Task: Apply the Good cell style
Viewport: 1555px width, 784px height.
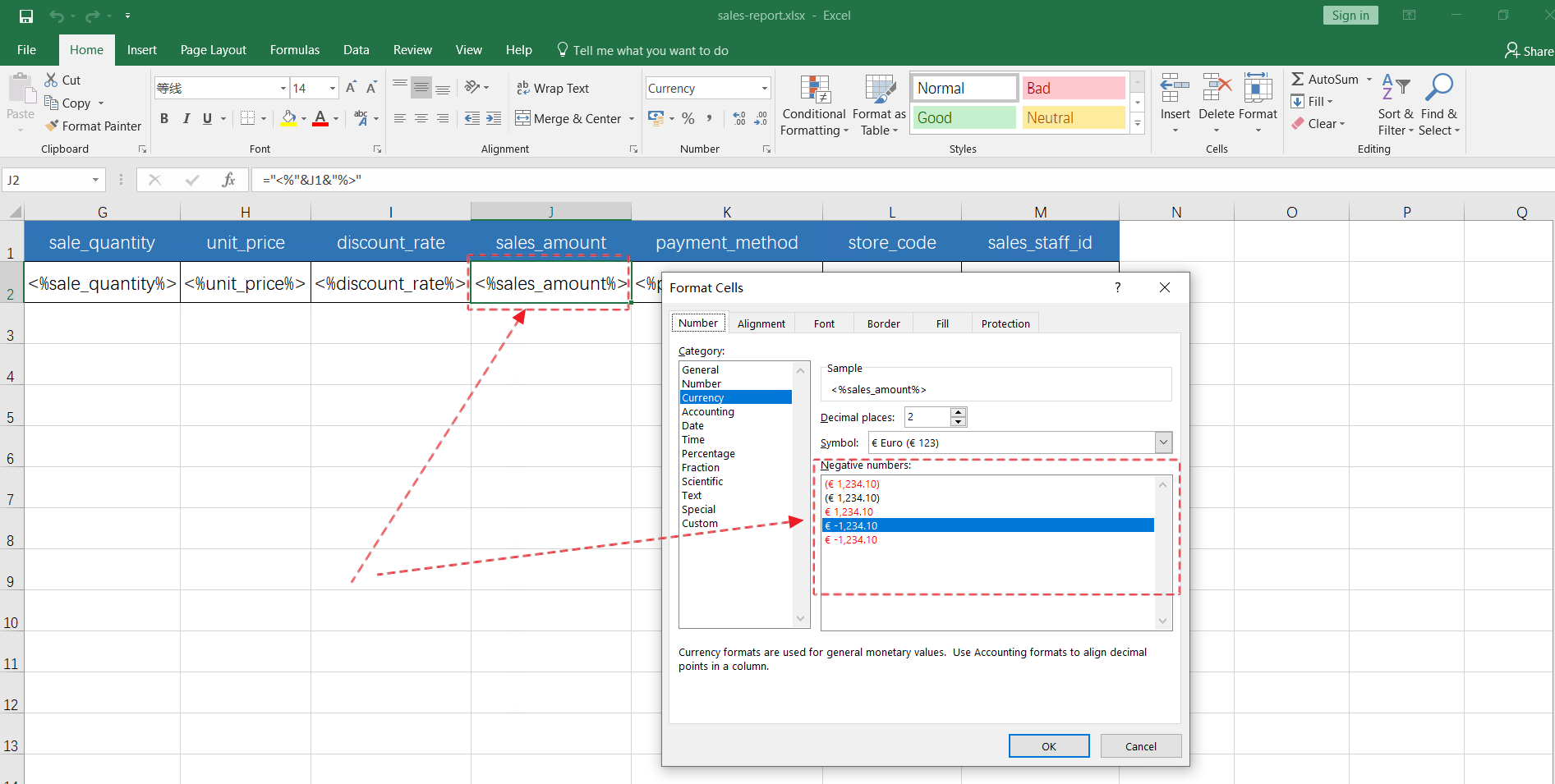Action: click(965, 117)
